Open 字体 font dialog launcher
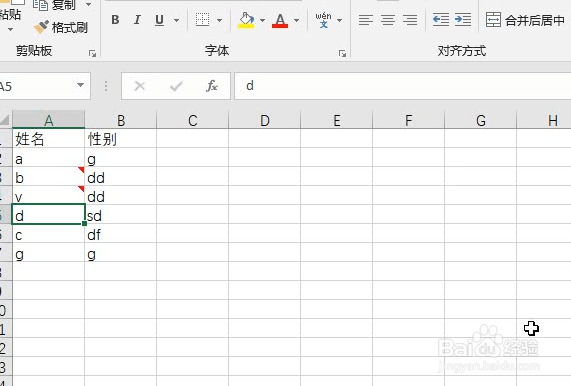Viewport: 571px width, 386px height. [x=342, y=54]
